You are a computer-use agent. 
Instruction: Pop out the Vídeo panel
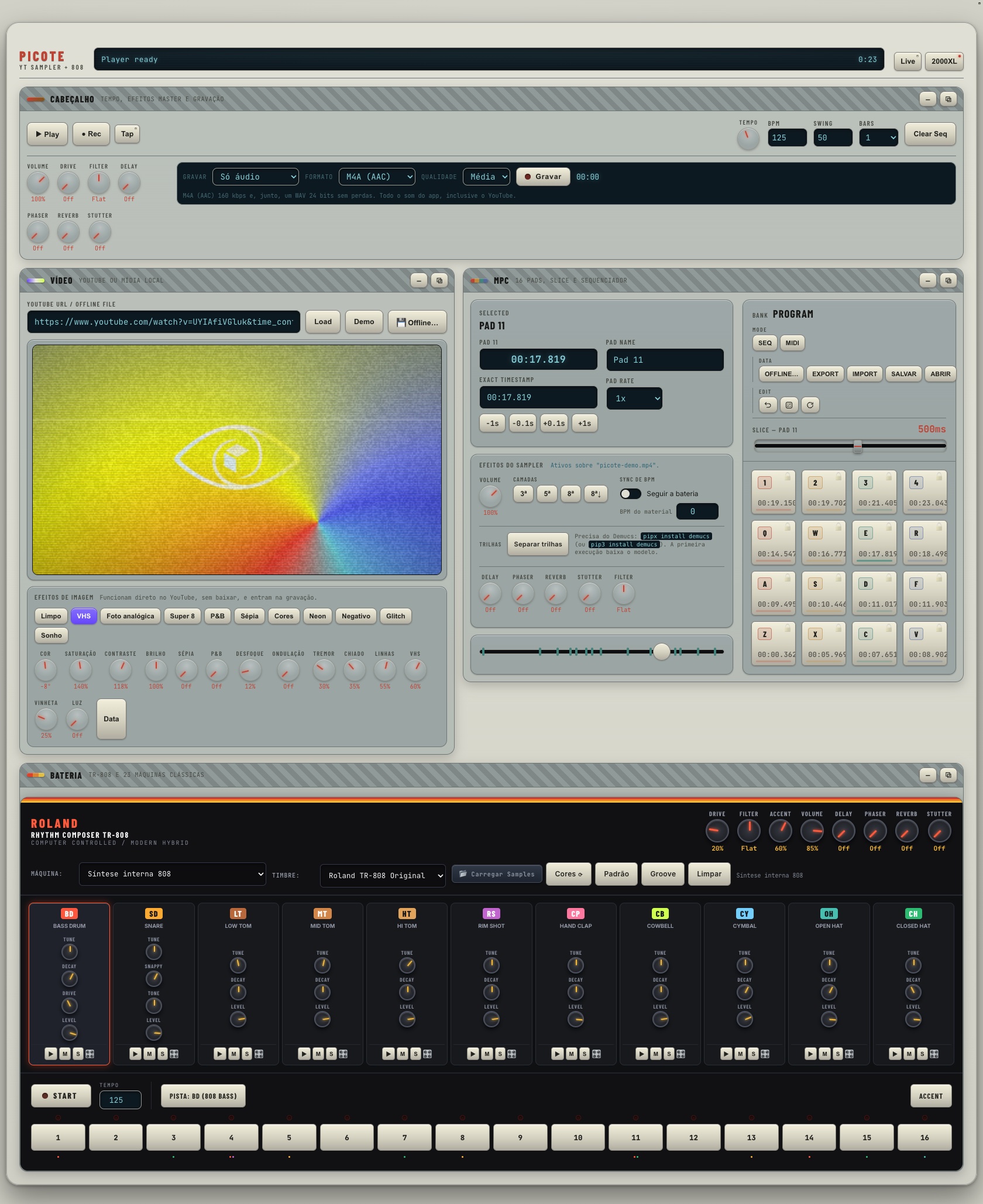click(x=439, y=280)
